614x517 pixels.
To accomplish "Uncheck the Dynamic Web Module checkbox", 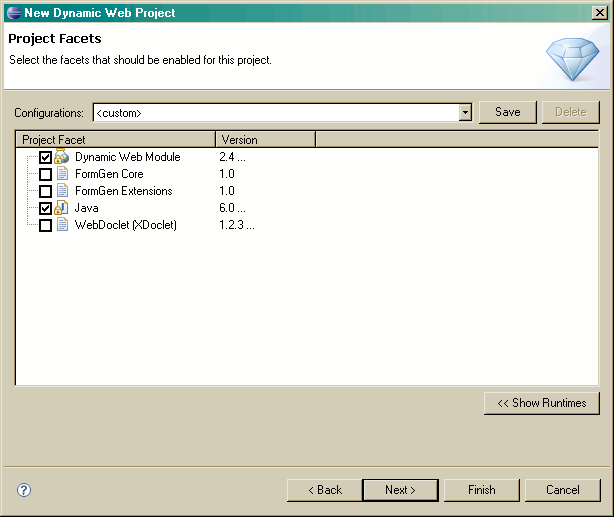I will 45,157.
